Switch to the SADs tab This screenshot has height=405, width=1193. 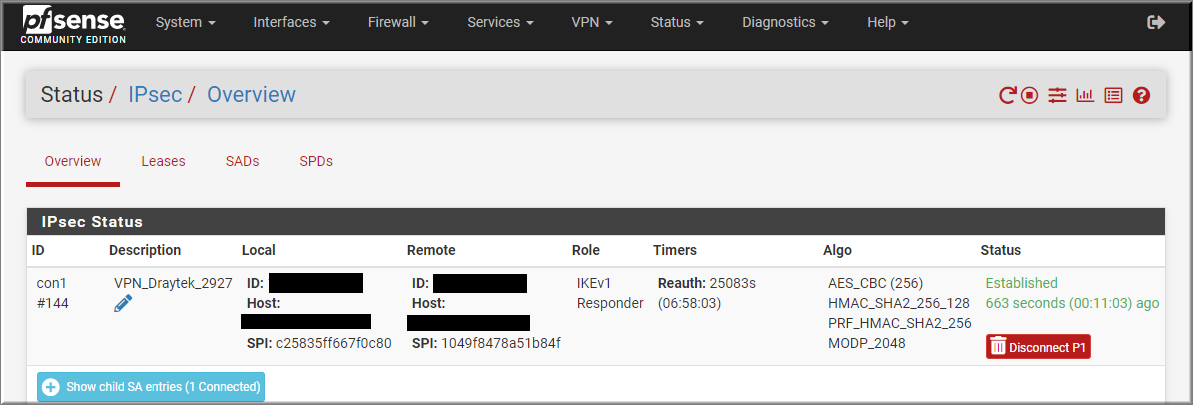[243, 161]
